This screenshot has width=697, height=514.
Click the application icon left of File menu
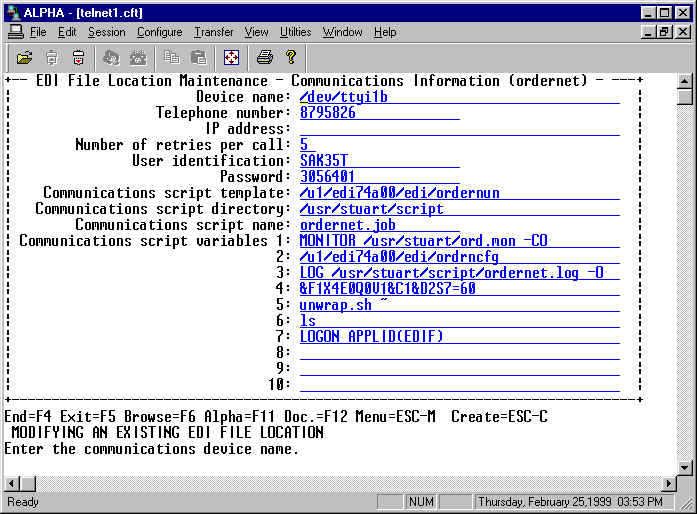(15, 32)
